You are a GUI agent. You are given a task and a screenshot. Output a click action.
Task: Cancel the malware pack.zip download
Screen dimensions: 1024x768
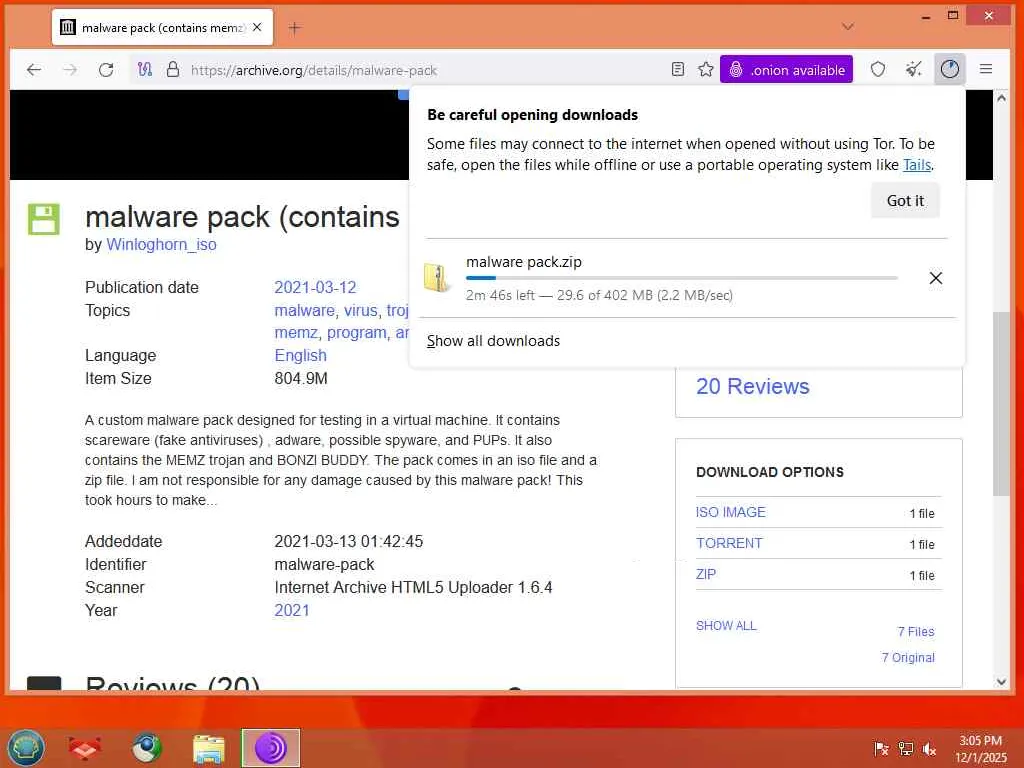pos(935,278)
